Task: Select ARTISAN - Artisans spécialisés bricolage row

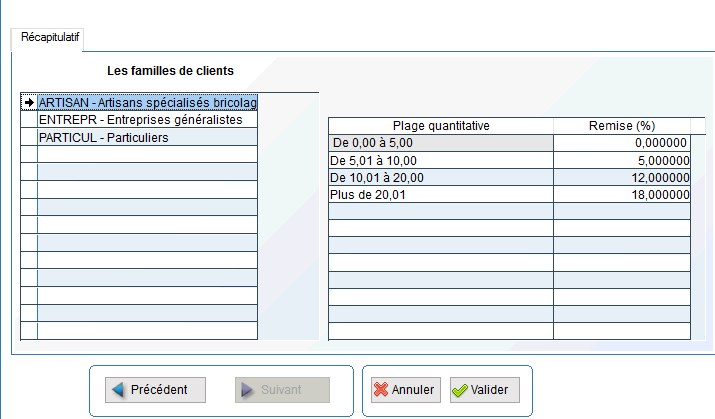Action: click(147, 102)
